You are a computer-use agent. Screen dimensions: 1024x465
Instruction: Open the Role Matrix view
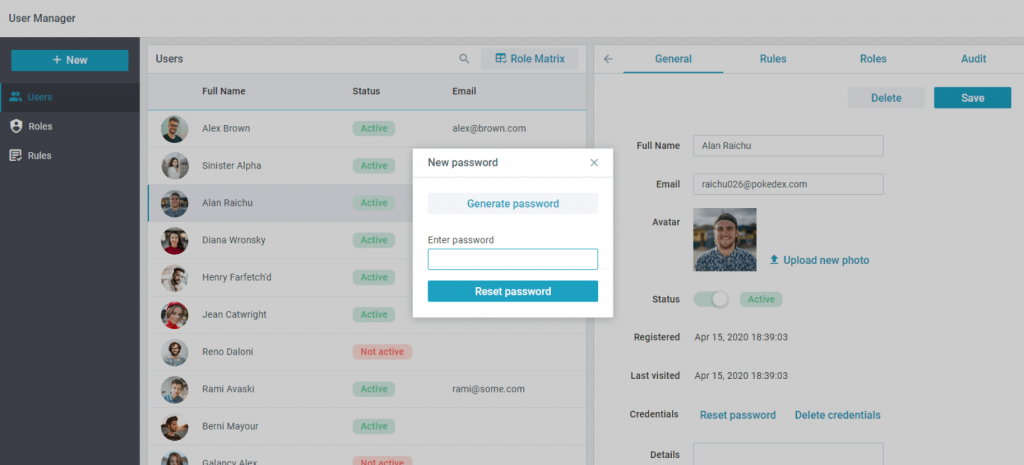pos(529,59)
